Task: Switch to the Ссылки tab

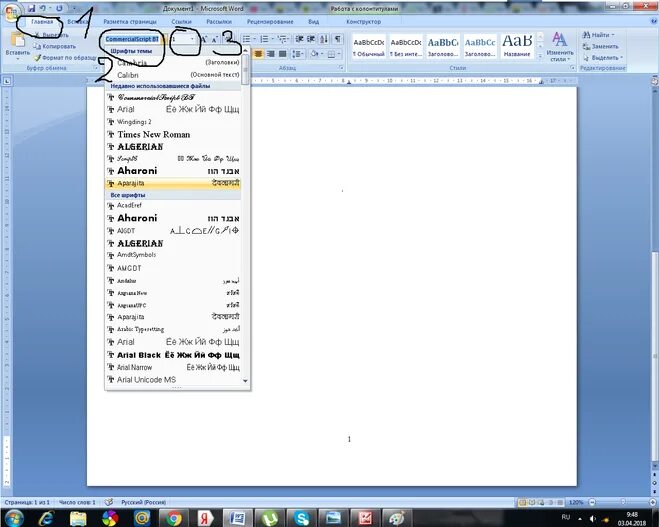Action: [x=182, y=21]
